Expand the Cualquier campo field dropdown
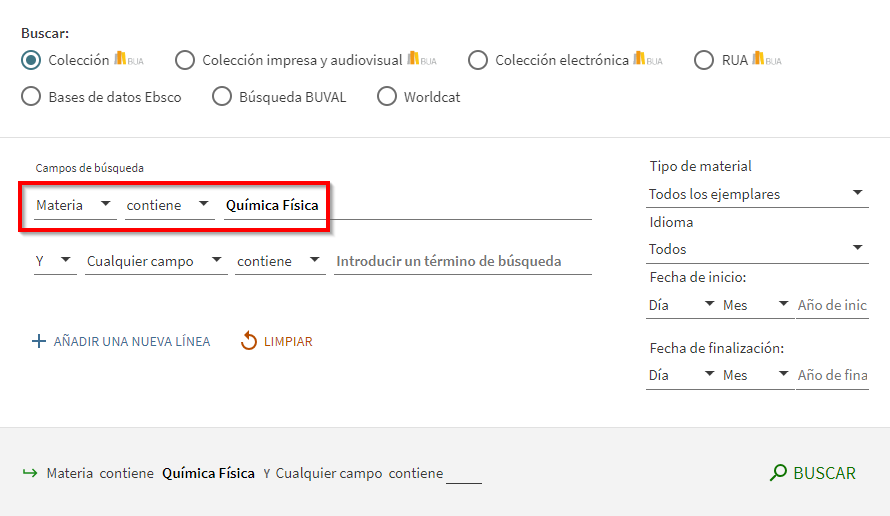Image resolution: width=890 pixels, height=516 pixels. 155,261
